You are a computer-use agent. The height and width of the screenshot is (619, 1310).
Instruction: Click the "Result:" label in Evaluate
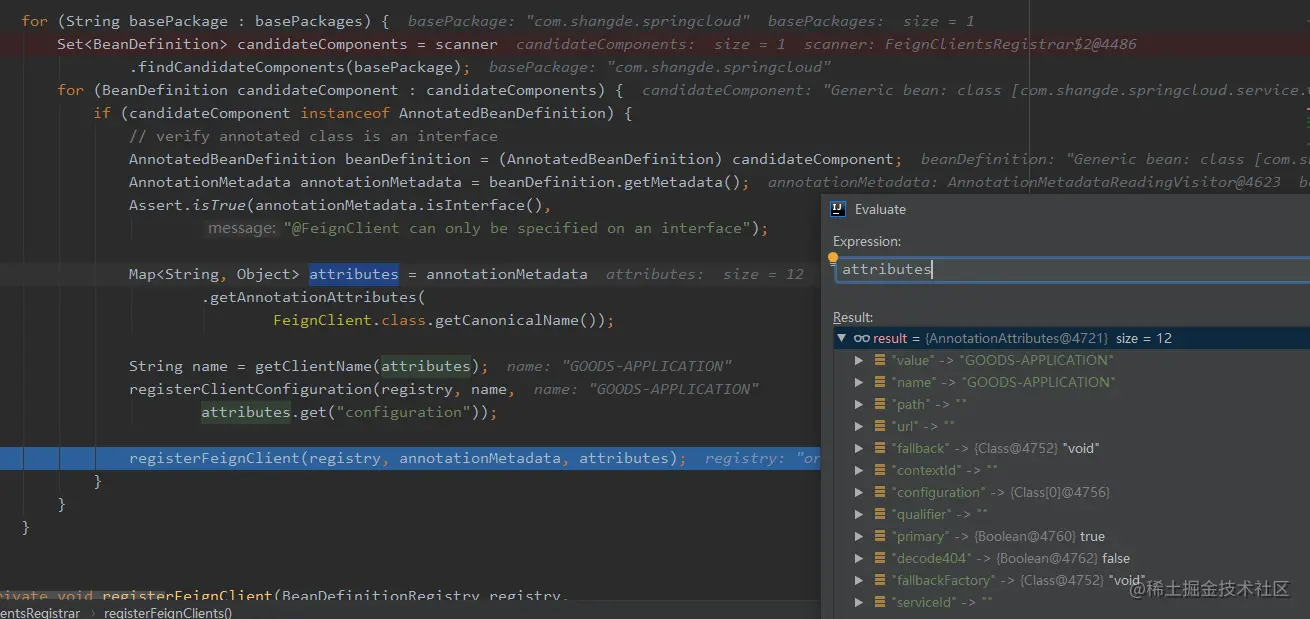(x=853, y=317)
